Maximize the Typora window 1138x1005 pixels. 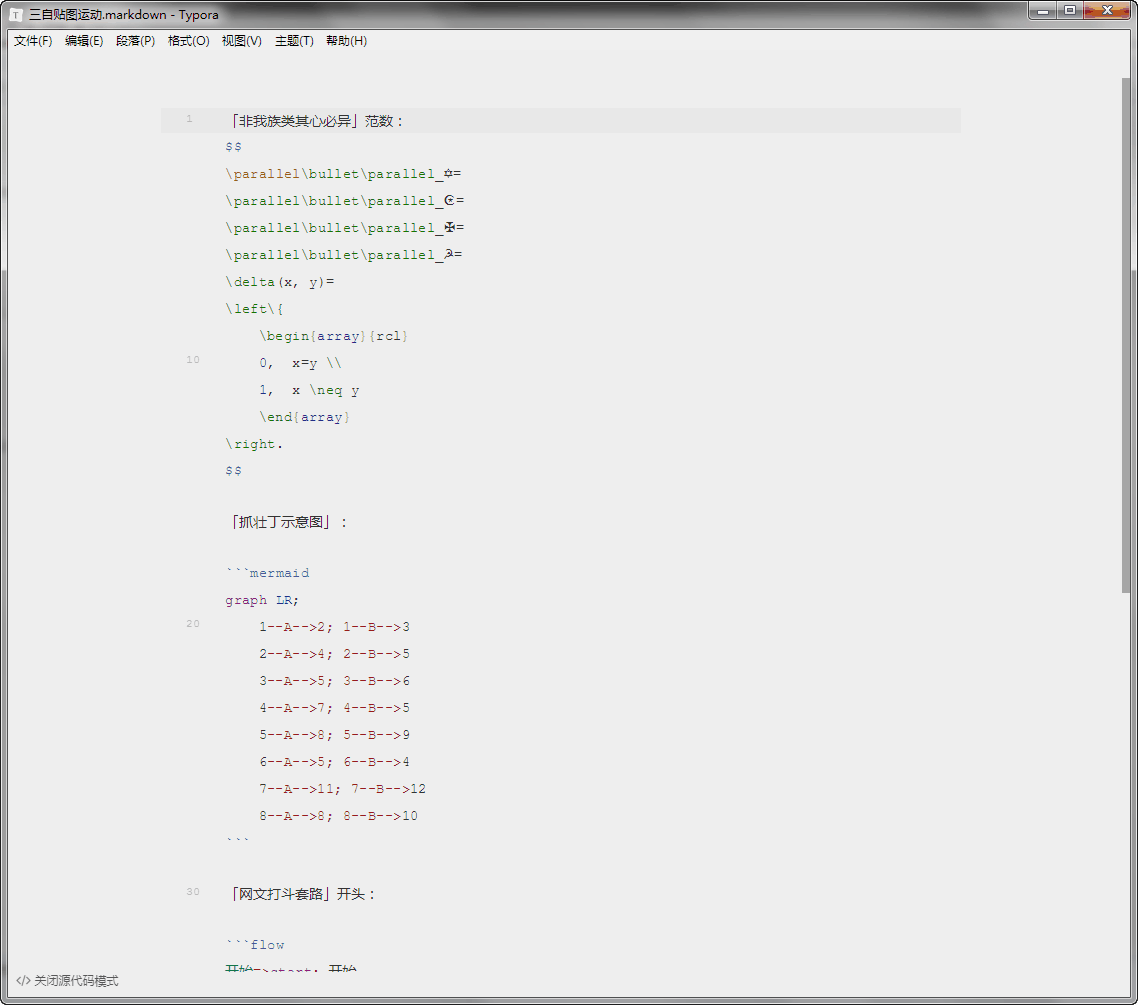tap(1070, 11)
